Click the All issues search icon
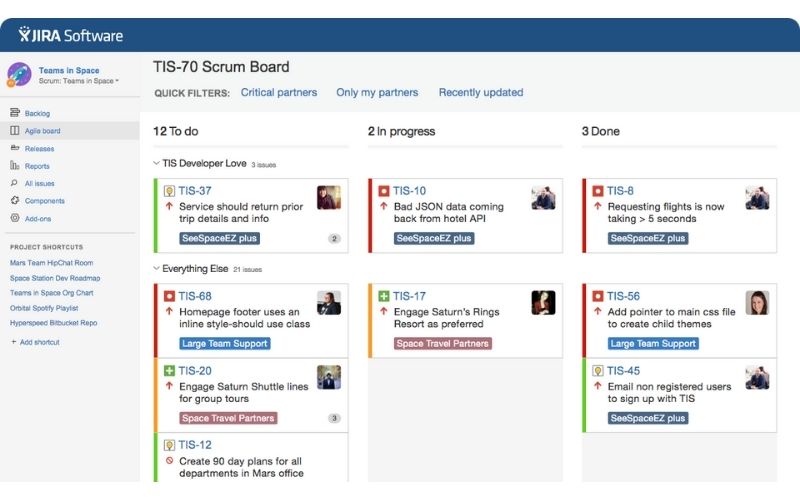800x500 pixels. pyautogui.click(x=15, y=183)
